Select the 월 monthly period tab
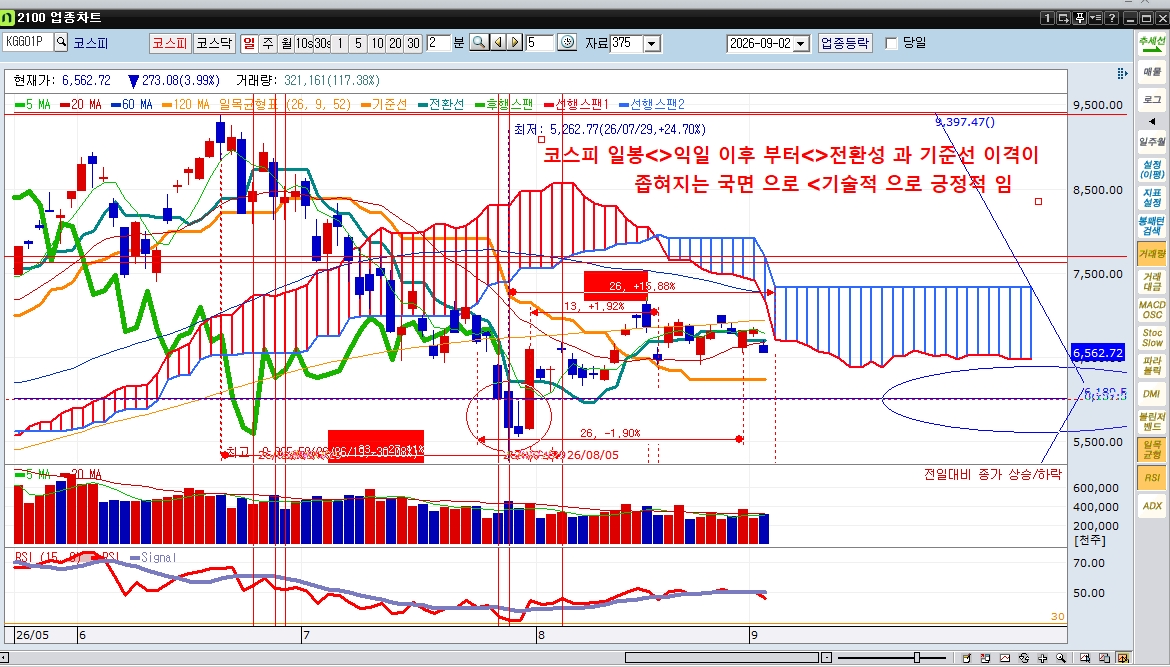The image size is (1170, 667). point(286,43)
